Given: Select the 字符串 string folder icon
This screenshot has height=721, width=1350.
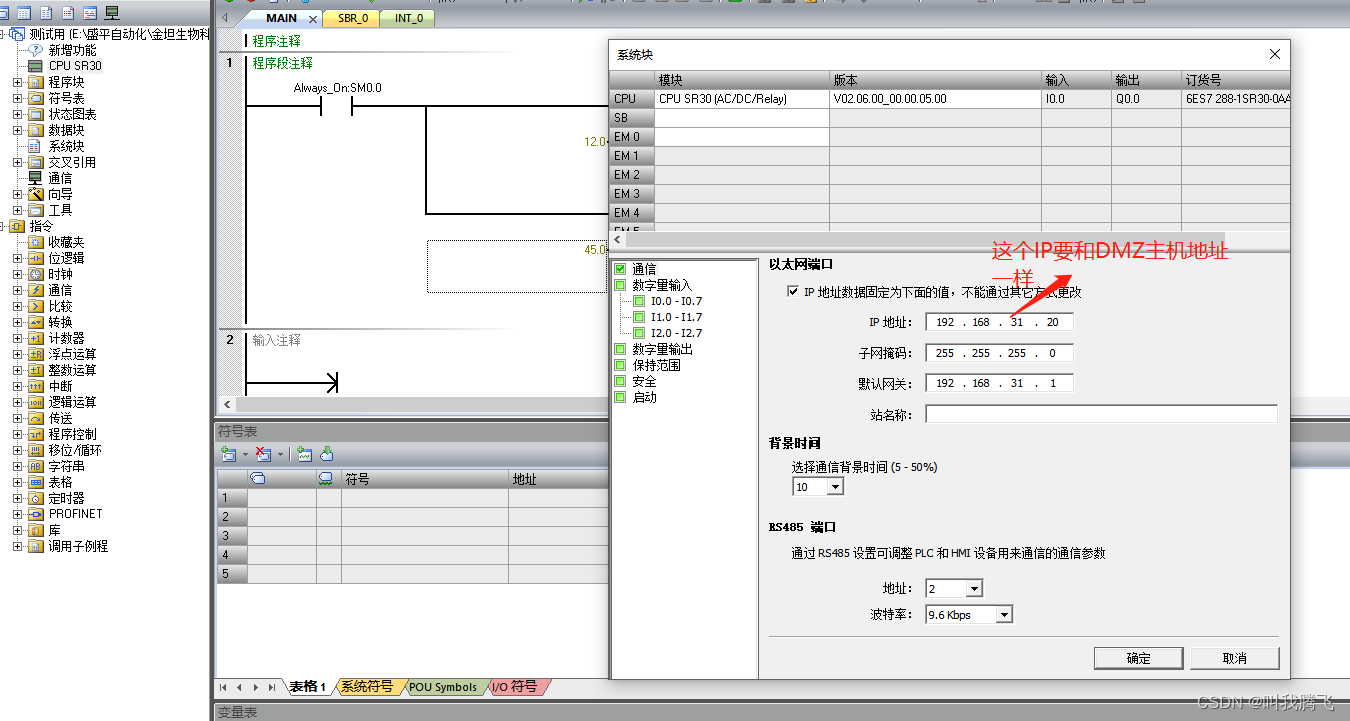Looking at the screenshot, I should click(36, 466).
